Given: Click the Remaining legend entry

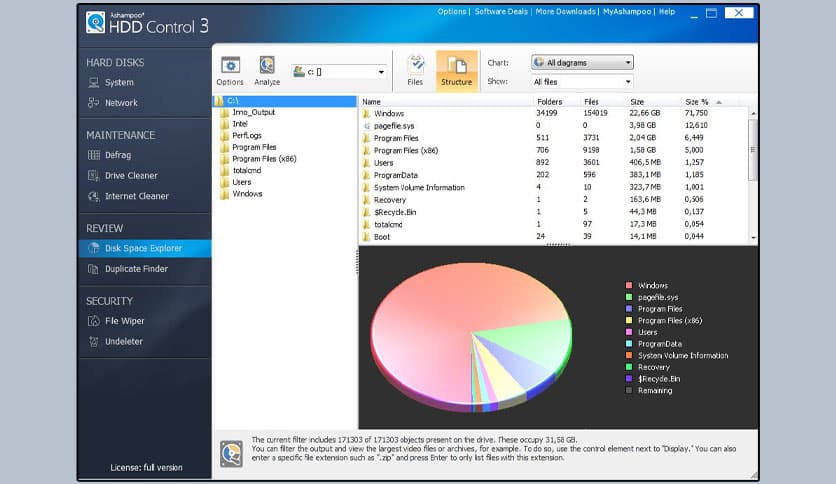Looking at the screenshot, I should pos(649,391).
